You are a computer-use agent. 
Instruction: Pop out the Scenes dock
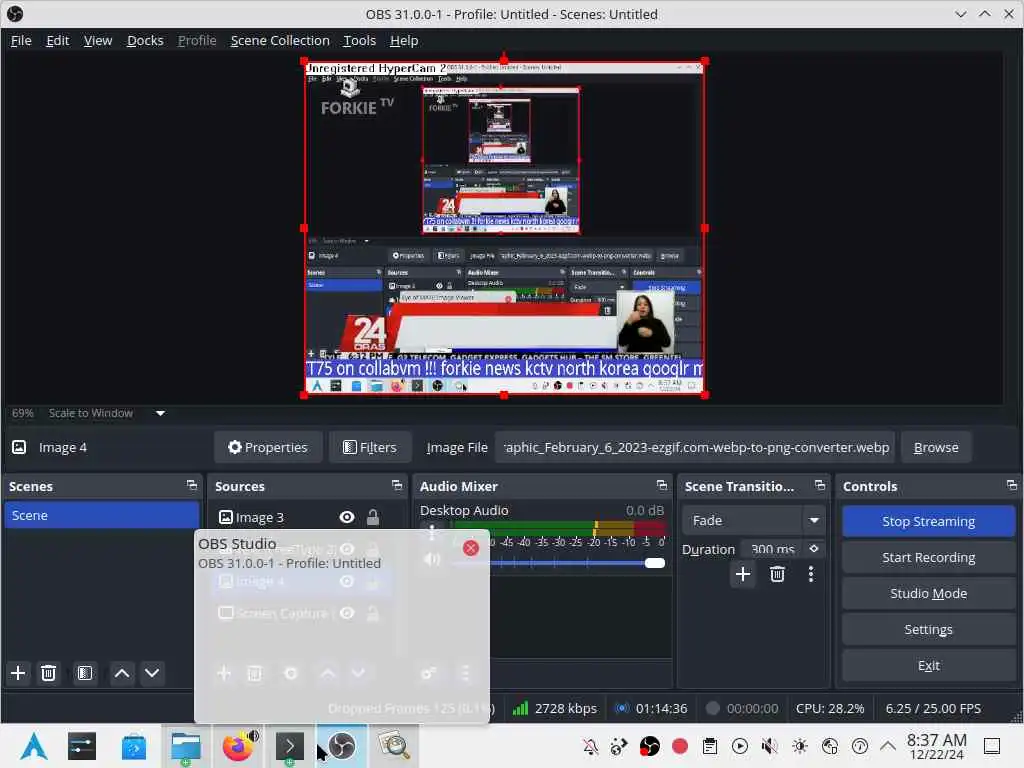191,485
